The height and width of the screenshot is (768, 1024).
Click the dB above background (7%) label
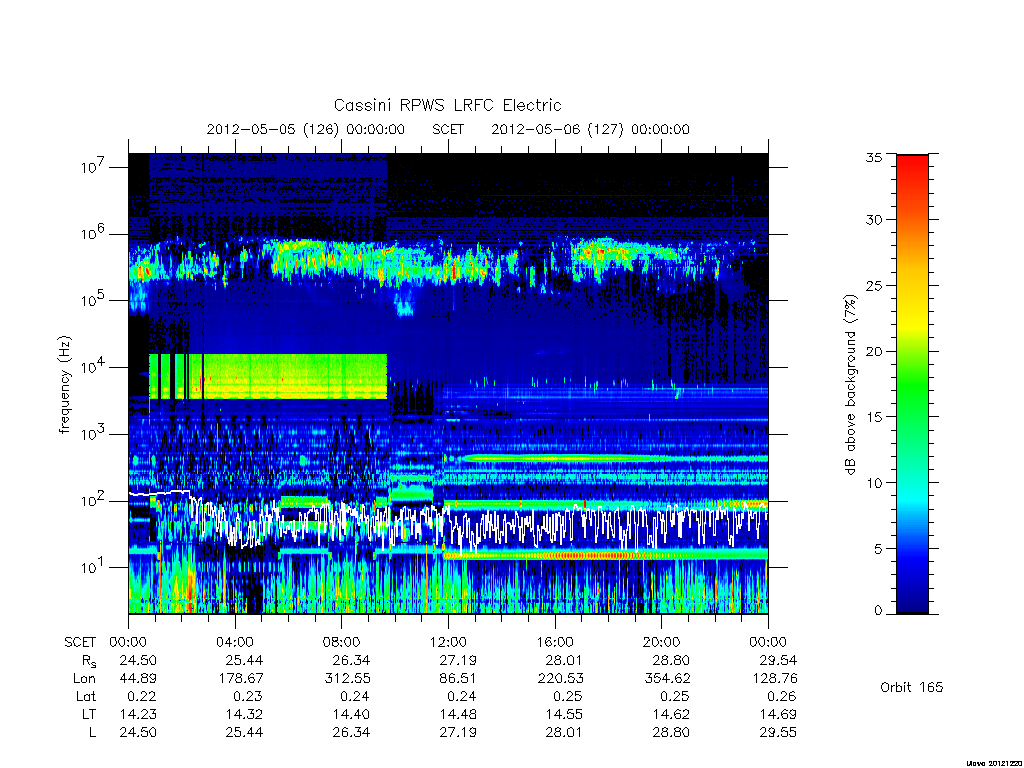point(850,384)
